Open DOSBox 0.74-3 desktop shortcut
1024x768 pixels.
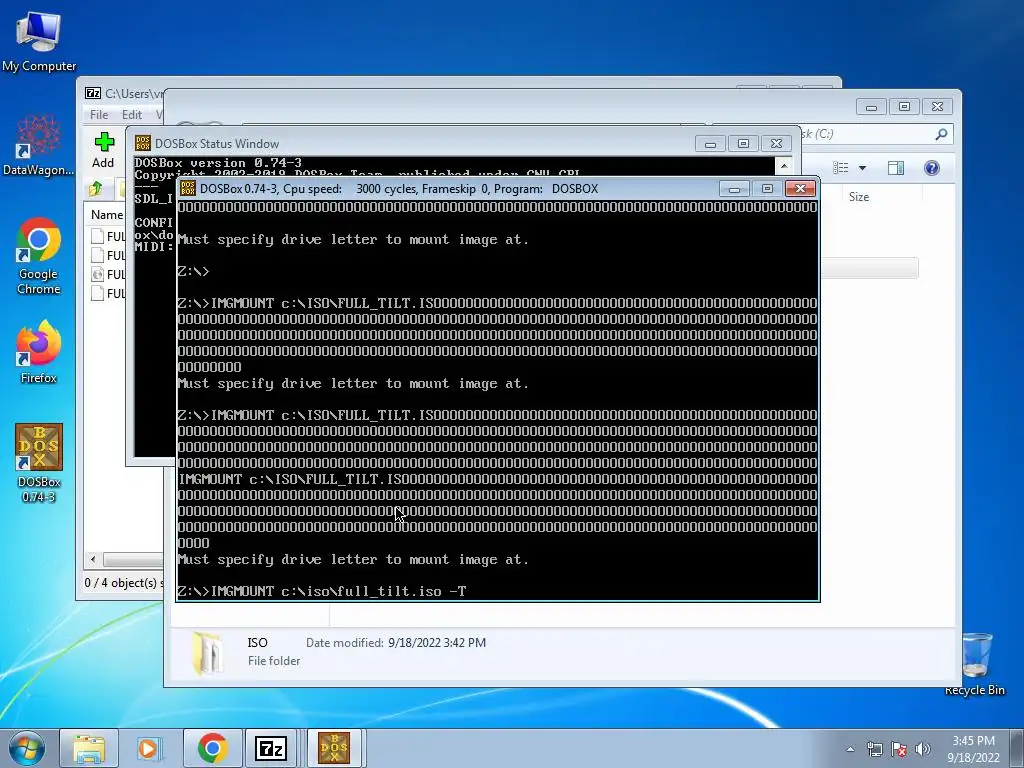(39, 462)
